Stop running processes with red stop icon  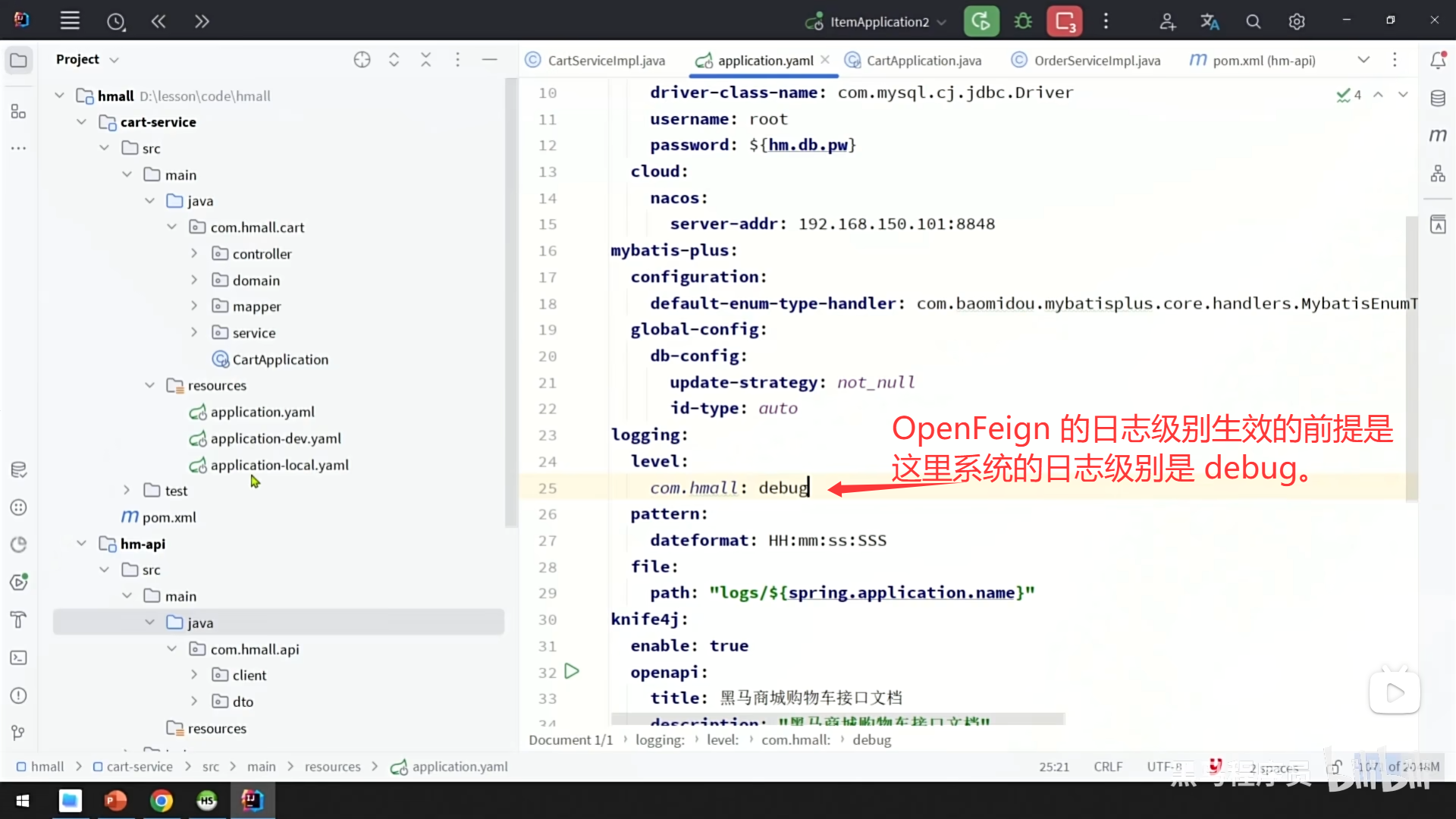[1065, 21]
